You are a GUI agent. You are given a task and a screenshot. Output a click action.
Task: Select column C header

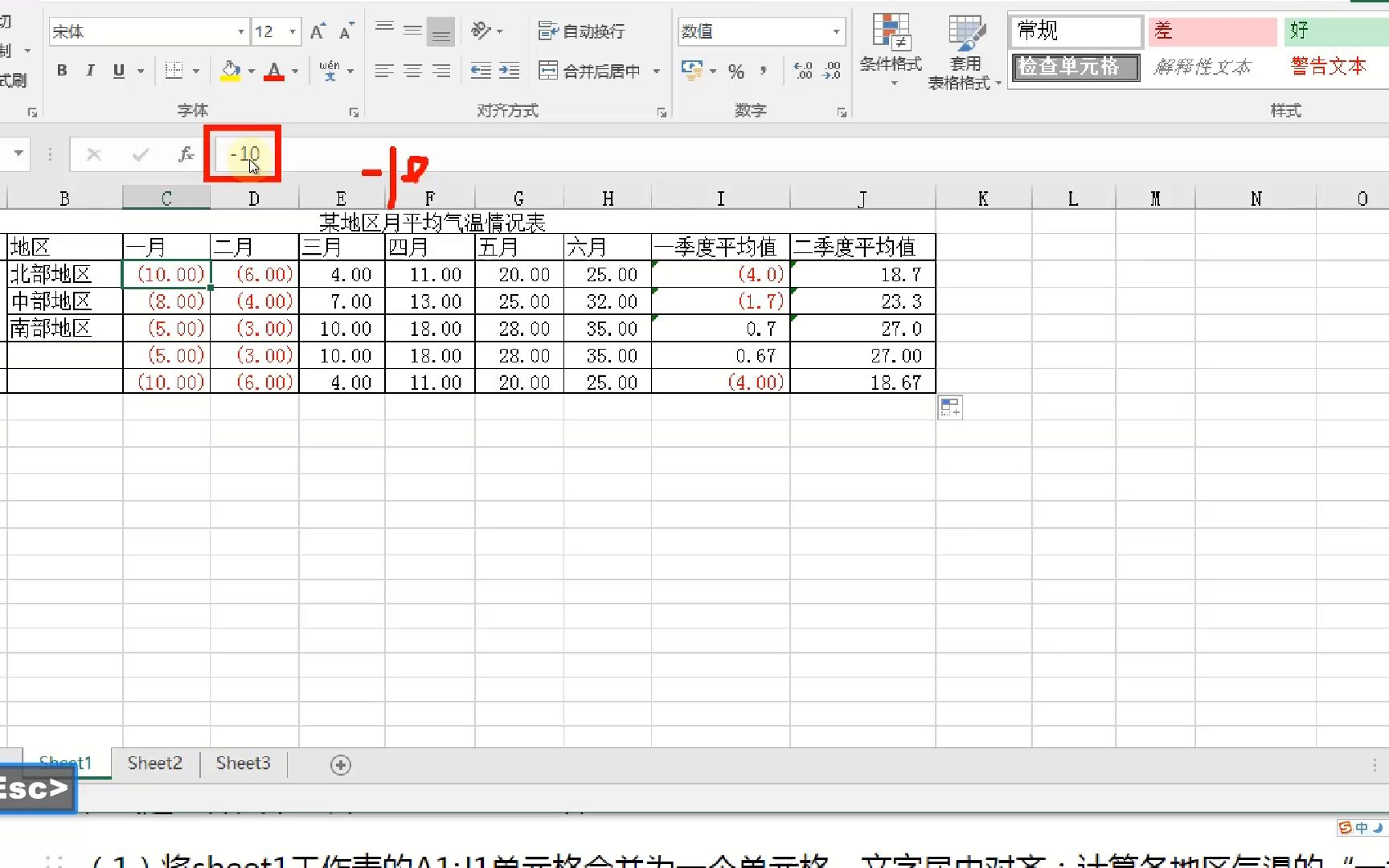click(x=166, y=199)
